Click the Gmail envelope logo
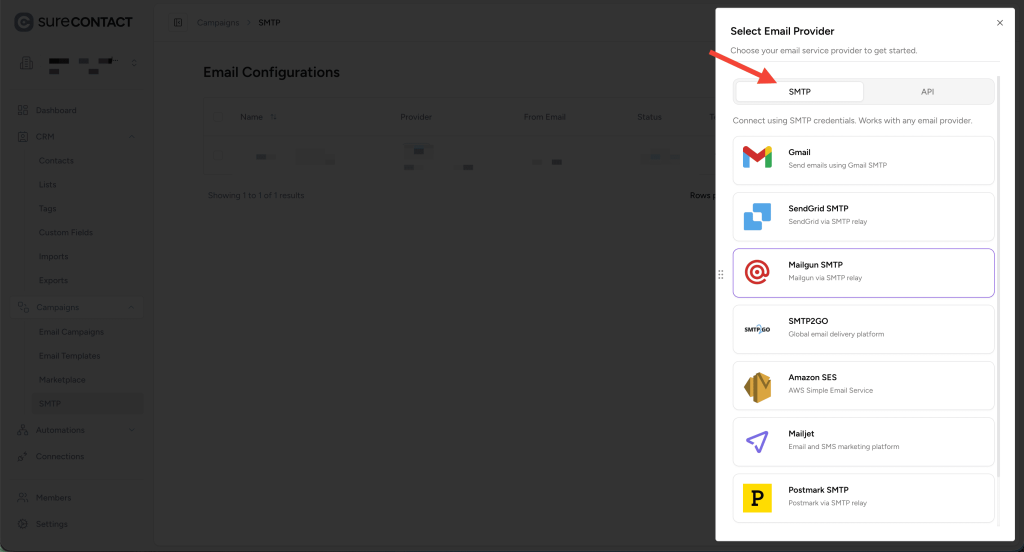1024x552 pixels. [x=757, y=158]
